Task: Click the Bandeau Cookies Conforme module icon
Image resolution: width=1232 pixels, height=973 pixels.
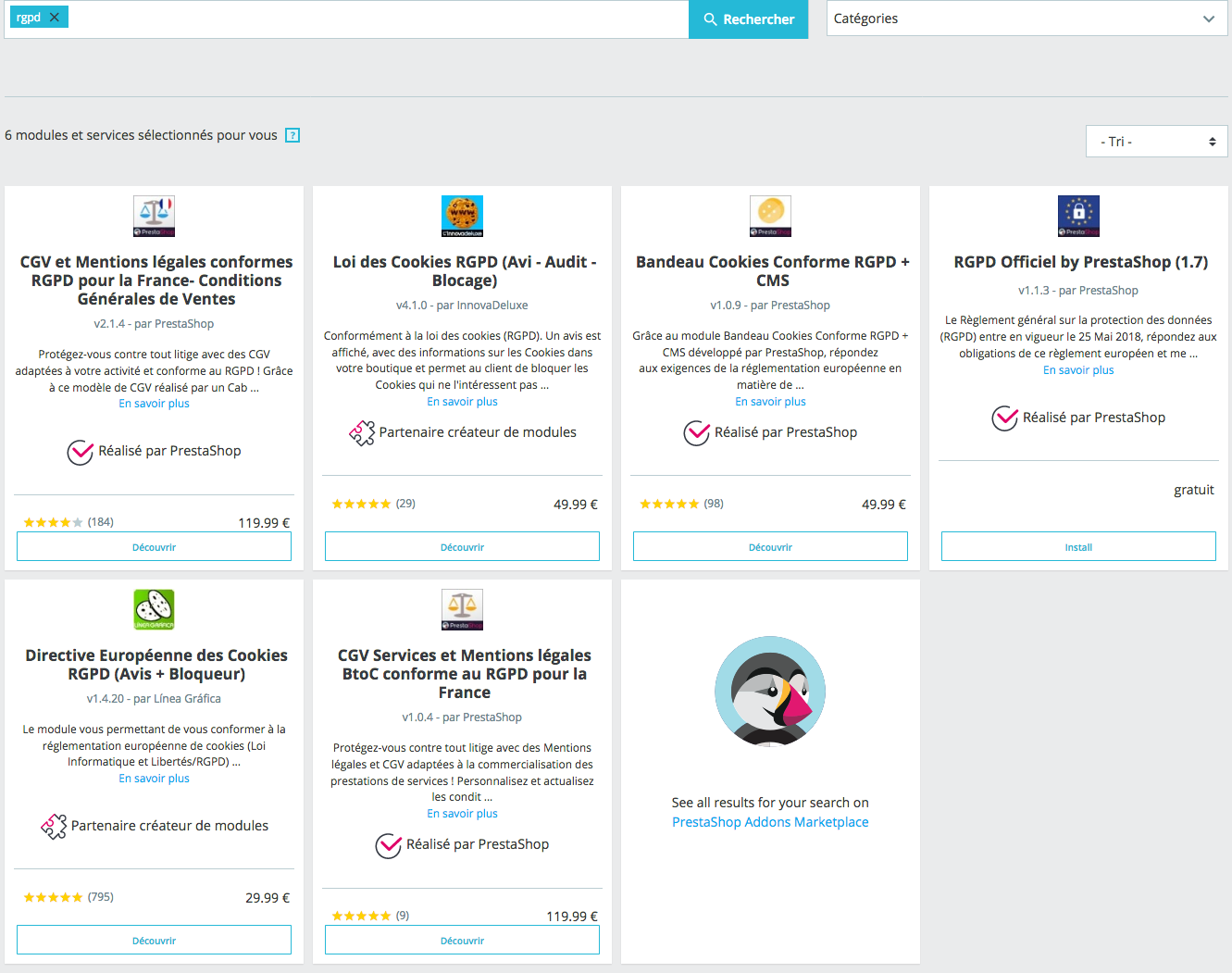Action: 770,217
